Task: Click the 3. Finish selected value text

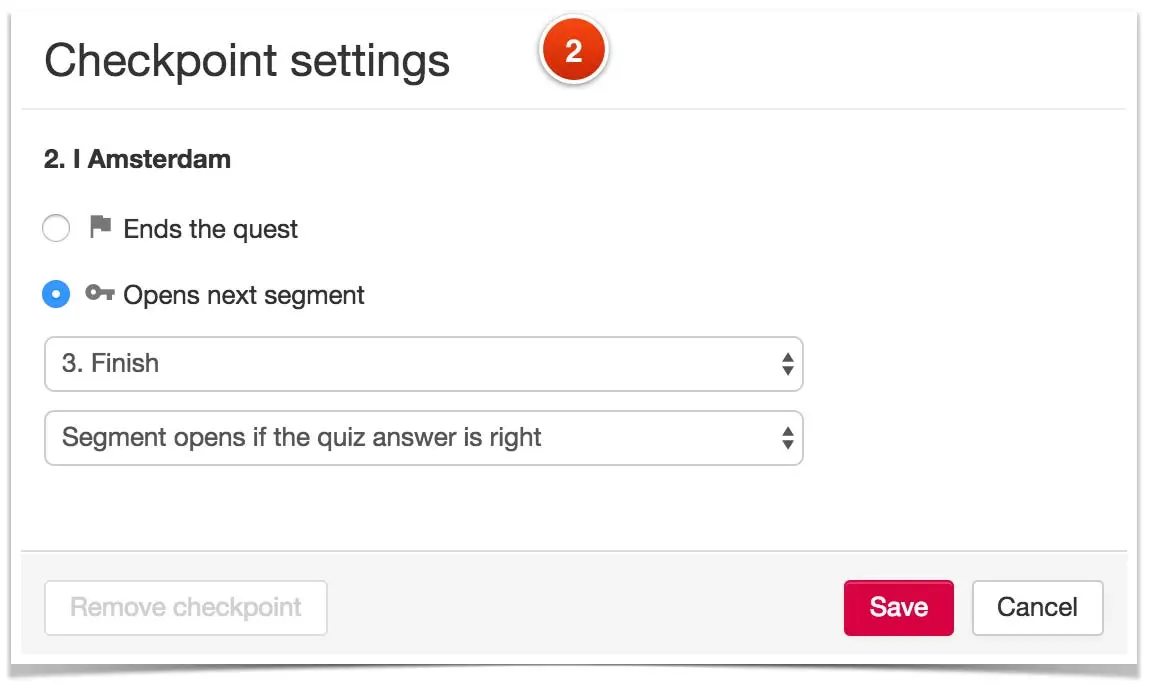Action: [110, 363]
